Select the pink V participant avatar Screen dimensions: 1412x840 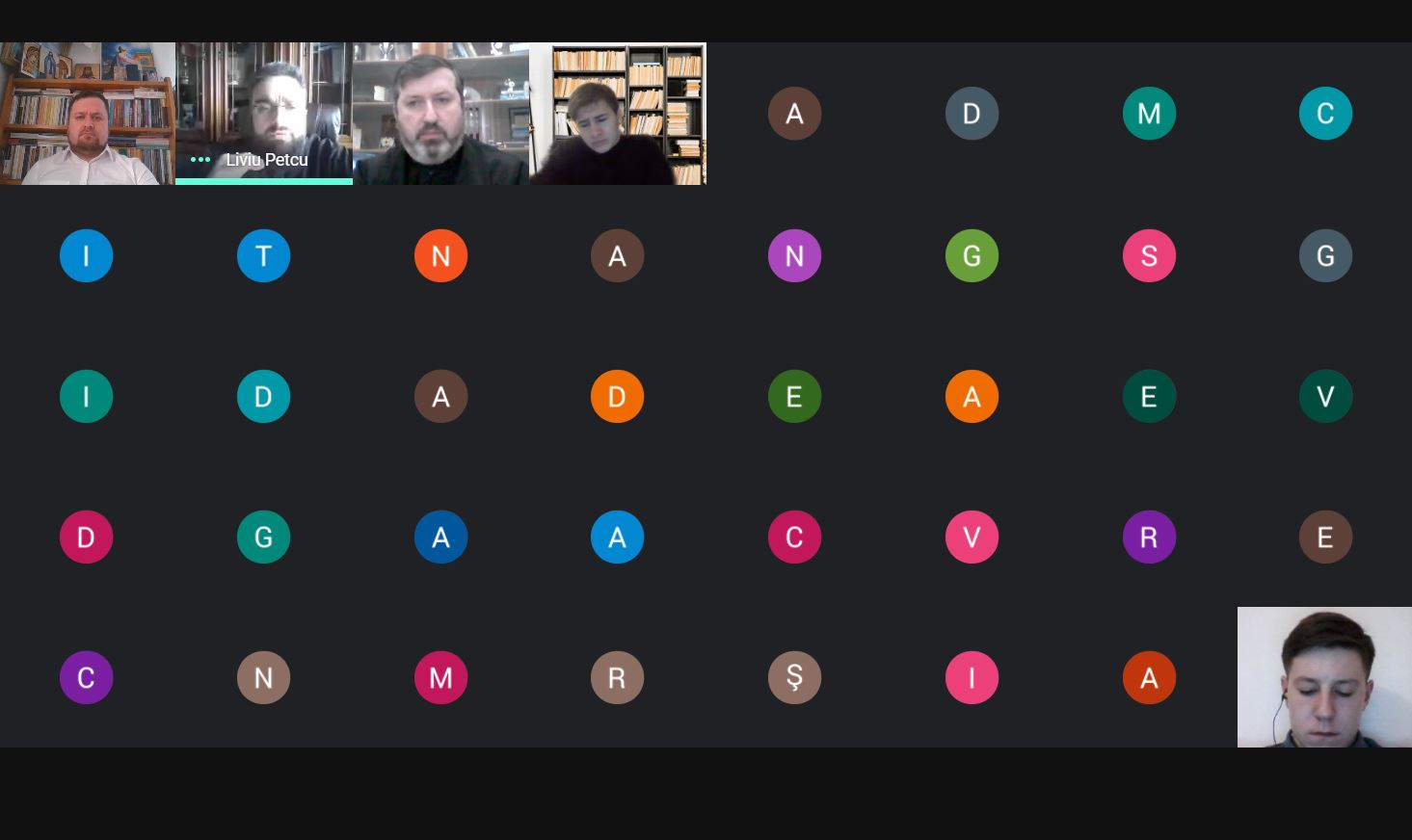tap(972, 537)
